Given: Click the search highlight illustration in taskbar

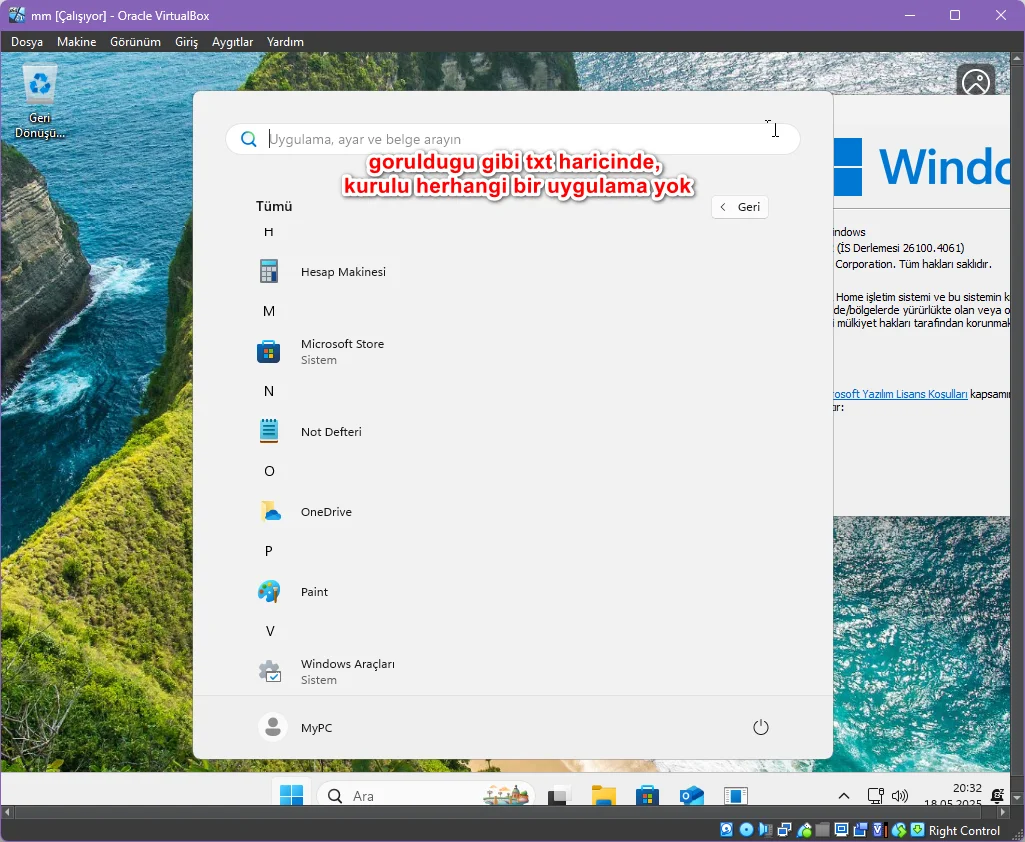Looking at the screenshot, I should (x=506, y=795).
